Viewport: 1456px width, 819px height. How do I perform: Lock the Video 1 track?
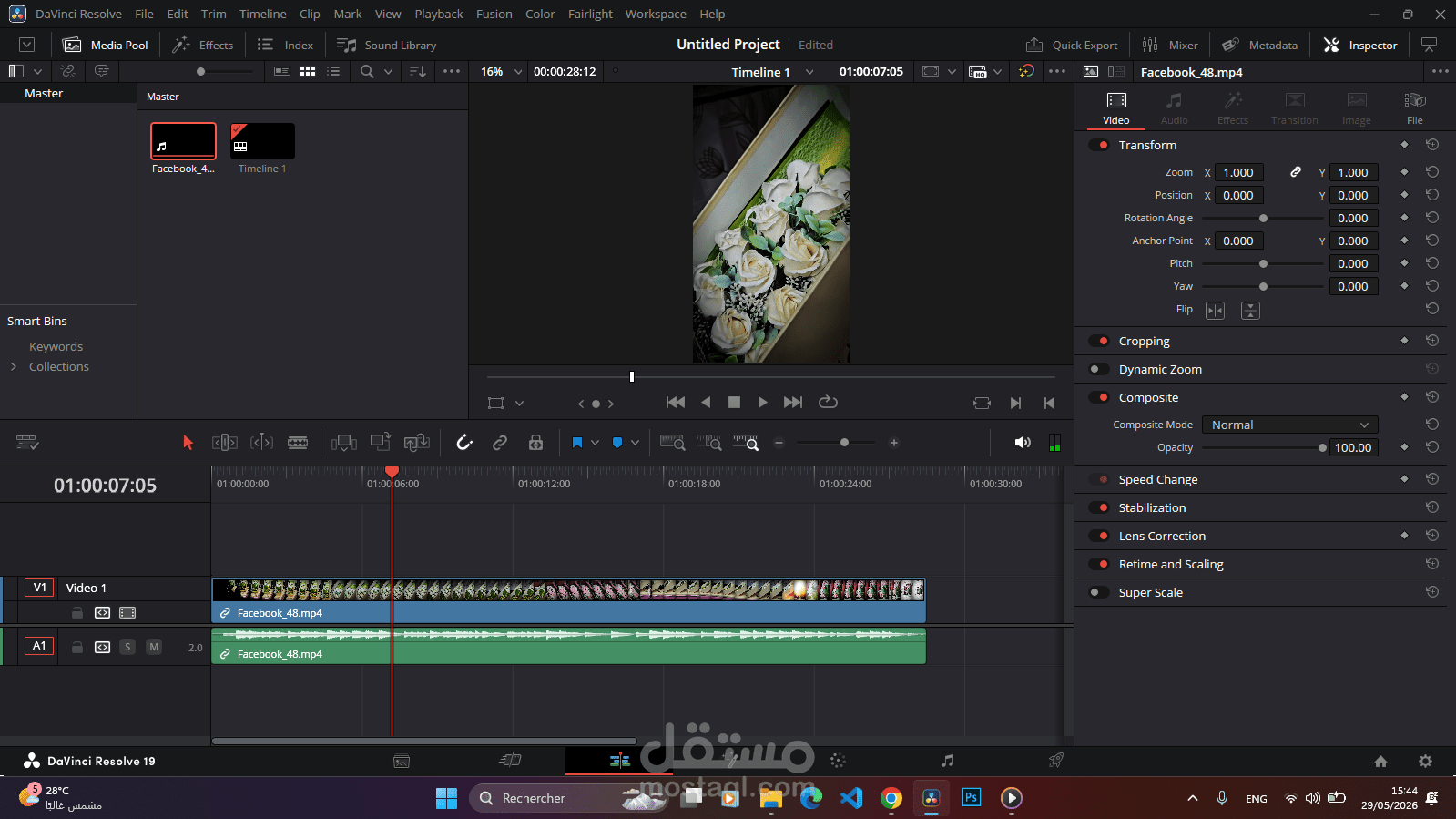[77, 613]
